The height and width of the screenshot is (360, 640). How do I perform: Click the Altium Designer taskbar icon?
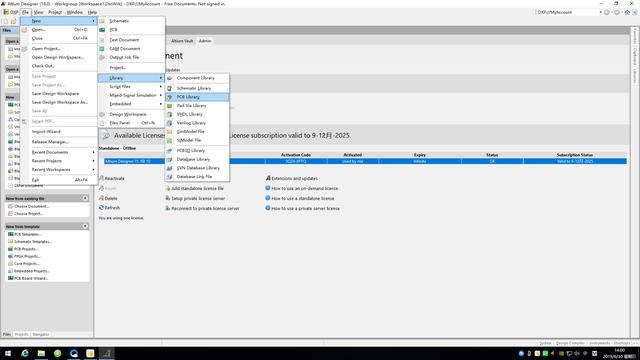107,353
